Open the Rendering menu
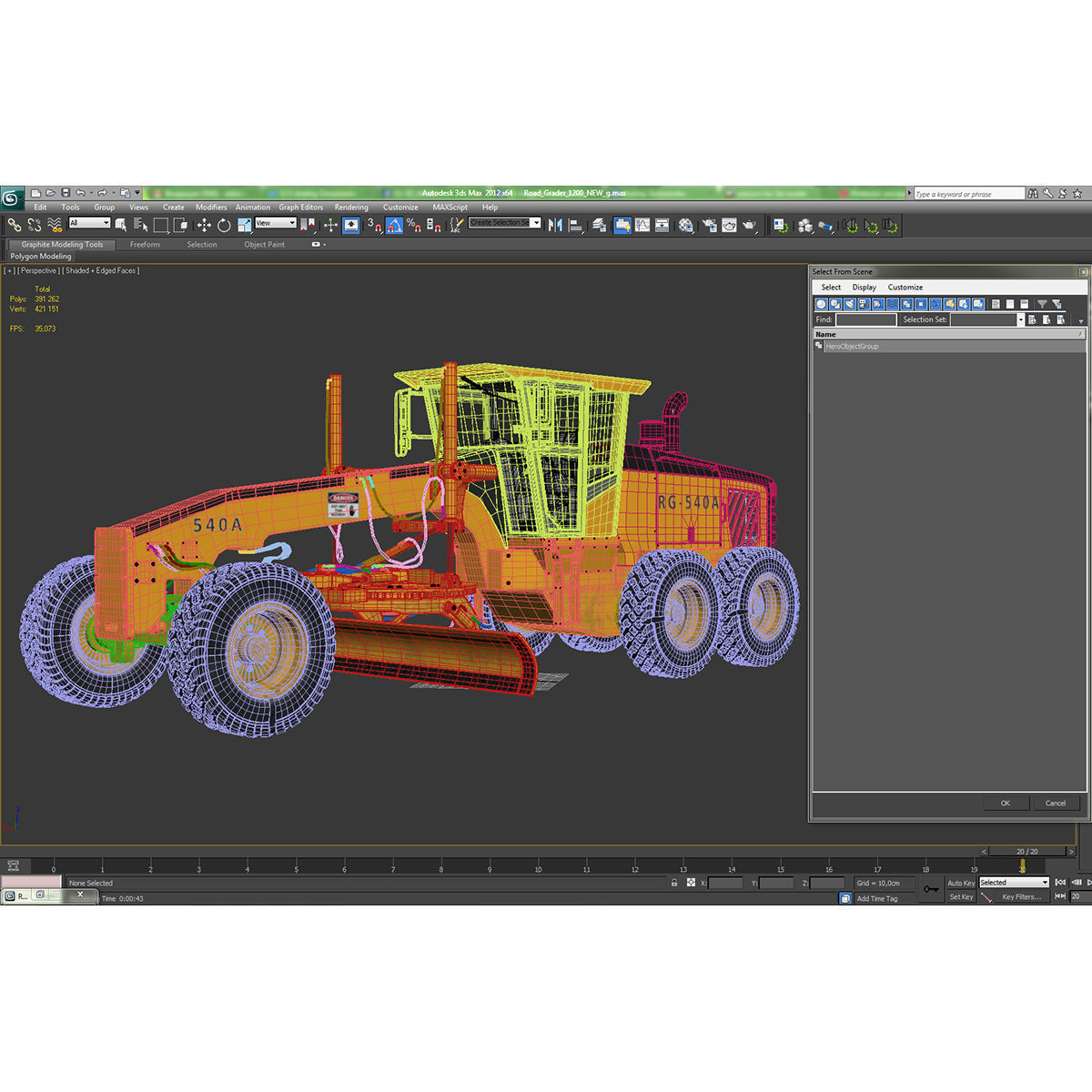Screen dimensions: 1092x1092 coord(351,207)
